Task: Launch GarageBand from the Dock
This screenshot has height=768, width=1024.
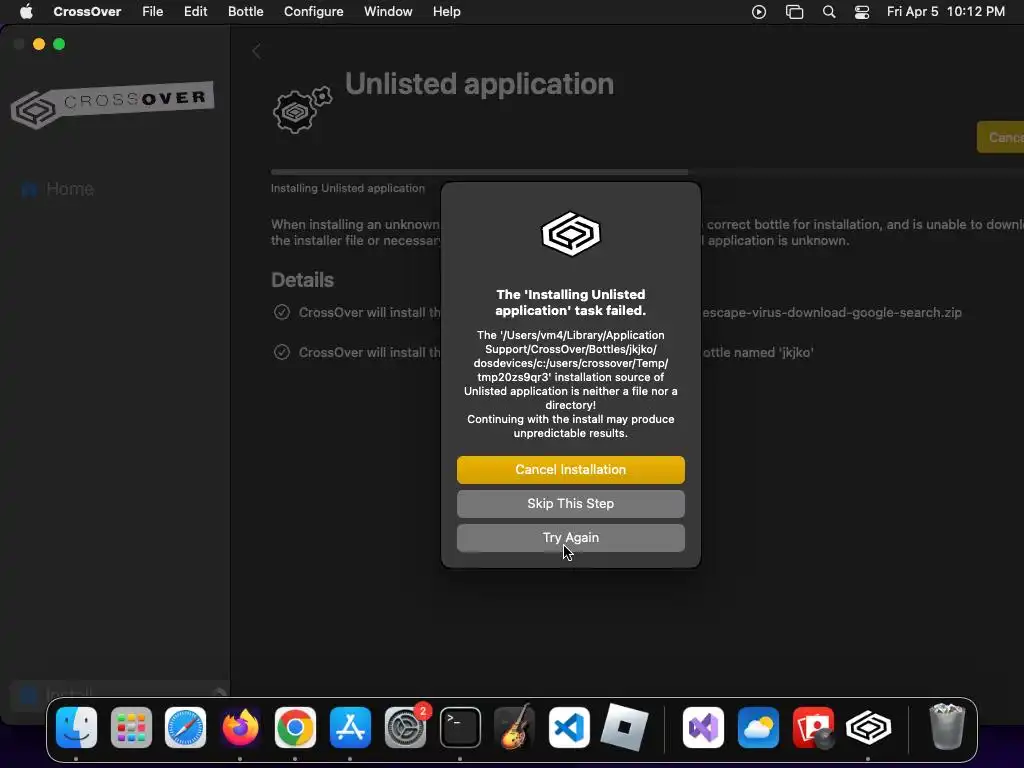Action: (x=515, y=727)
